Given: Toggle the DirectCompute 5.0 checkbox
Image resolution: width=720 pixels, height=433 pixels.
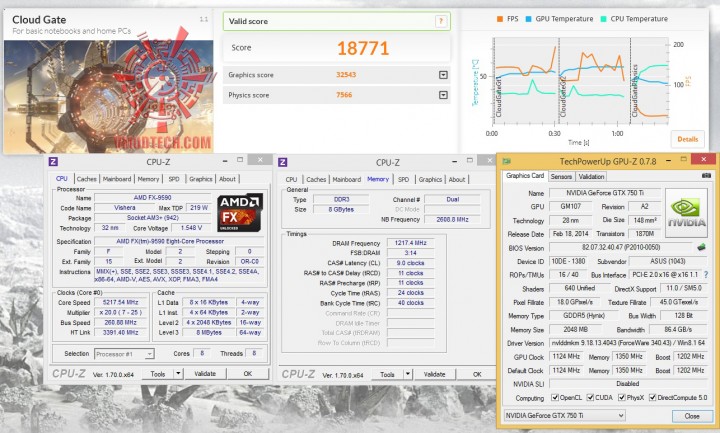Looking at the screenshot, I should coord(652,397).
